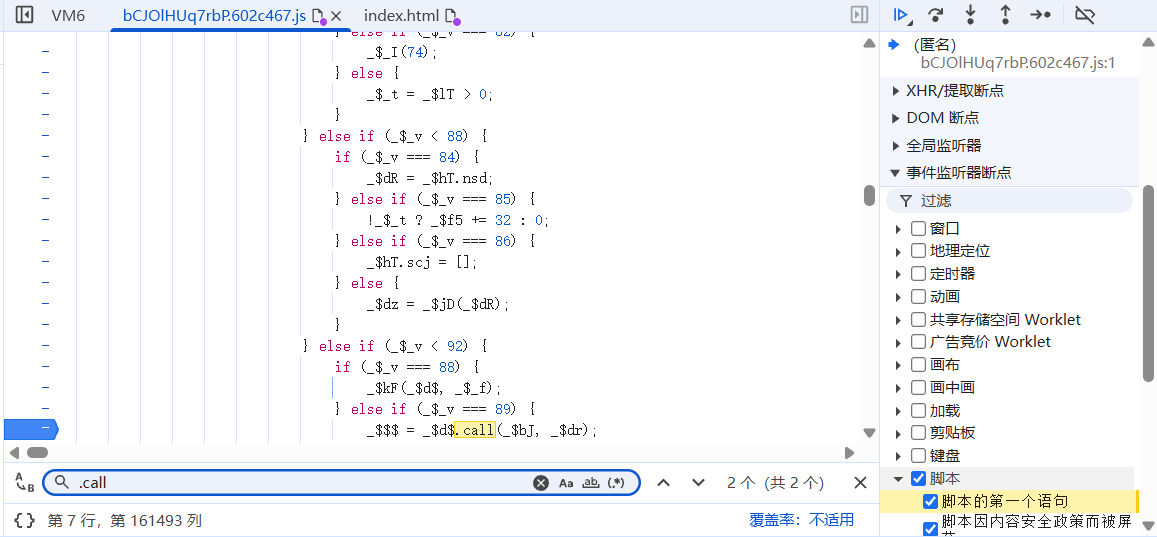Jump to next search result

(x=698, y=483)
